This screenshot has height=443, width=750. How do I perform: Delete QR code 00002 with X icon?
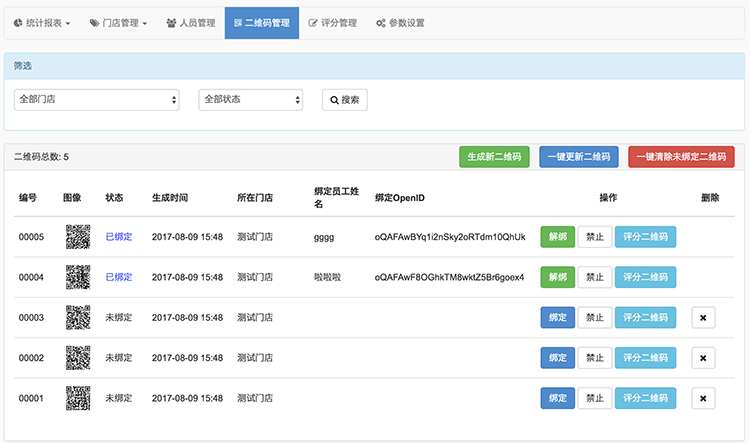point(703,358)
